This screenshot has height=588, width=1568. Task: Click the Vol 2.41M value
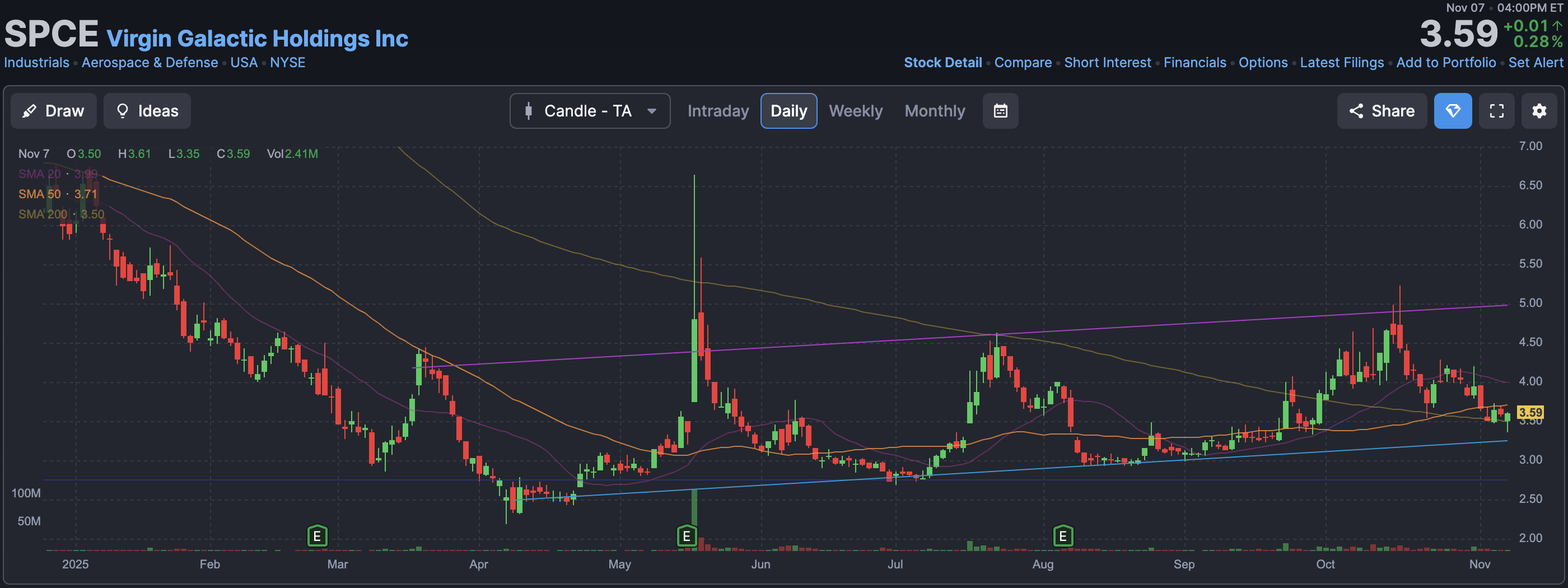coord(292,154)
